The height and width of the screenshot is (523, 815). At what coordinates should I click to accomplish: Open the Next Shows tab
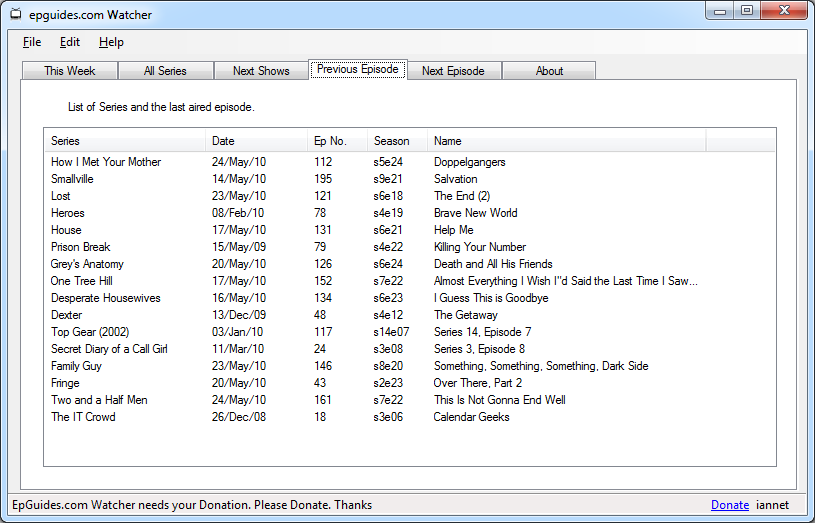[x=261, y=71]
